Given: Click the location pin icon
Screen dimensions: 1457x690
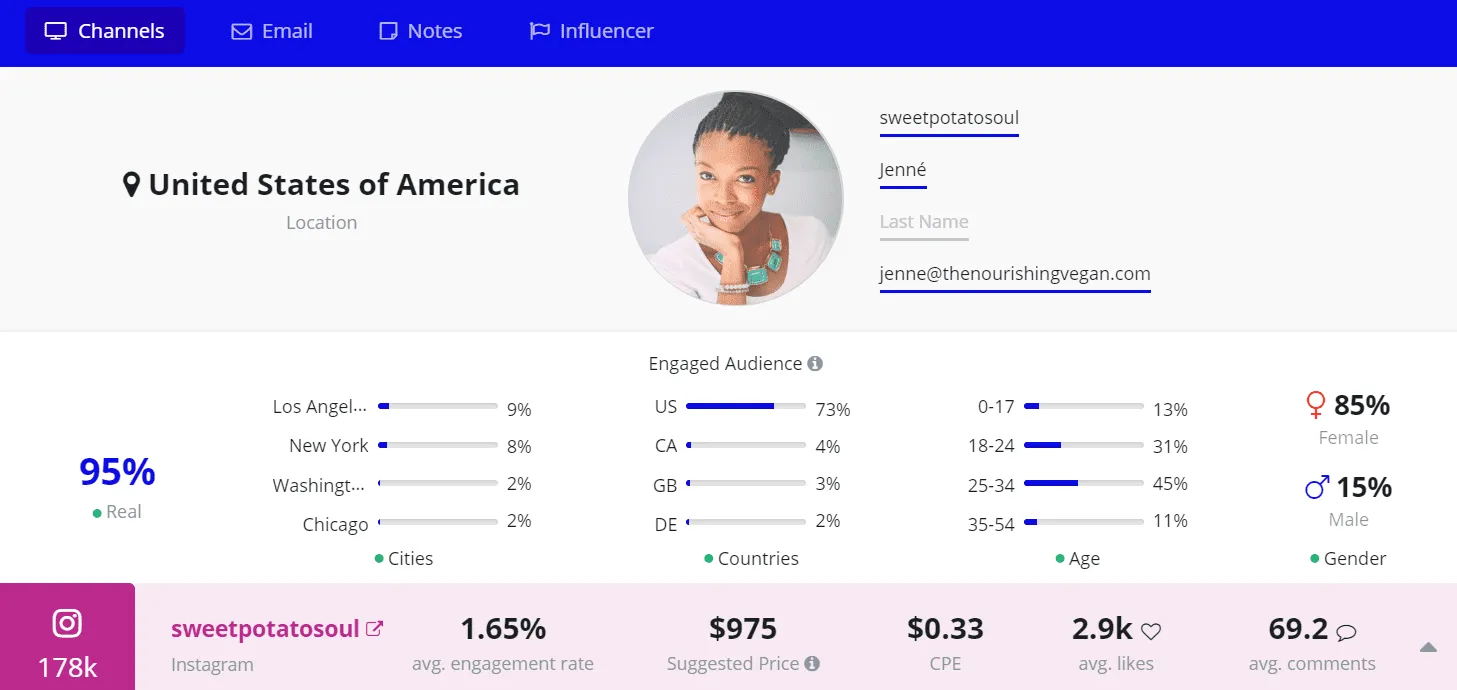Looking at the screenshot, I should coord(131,185).
